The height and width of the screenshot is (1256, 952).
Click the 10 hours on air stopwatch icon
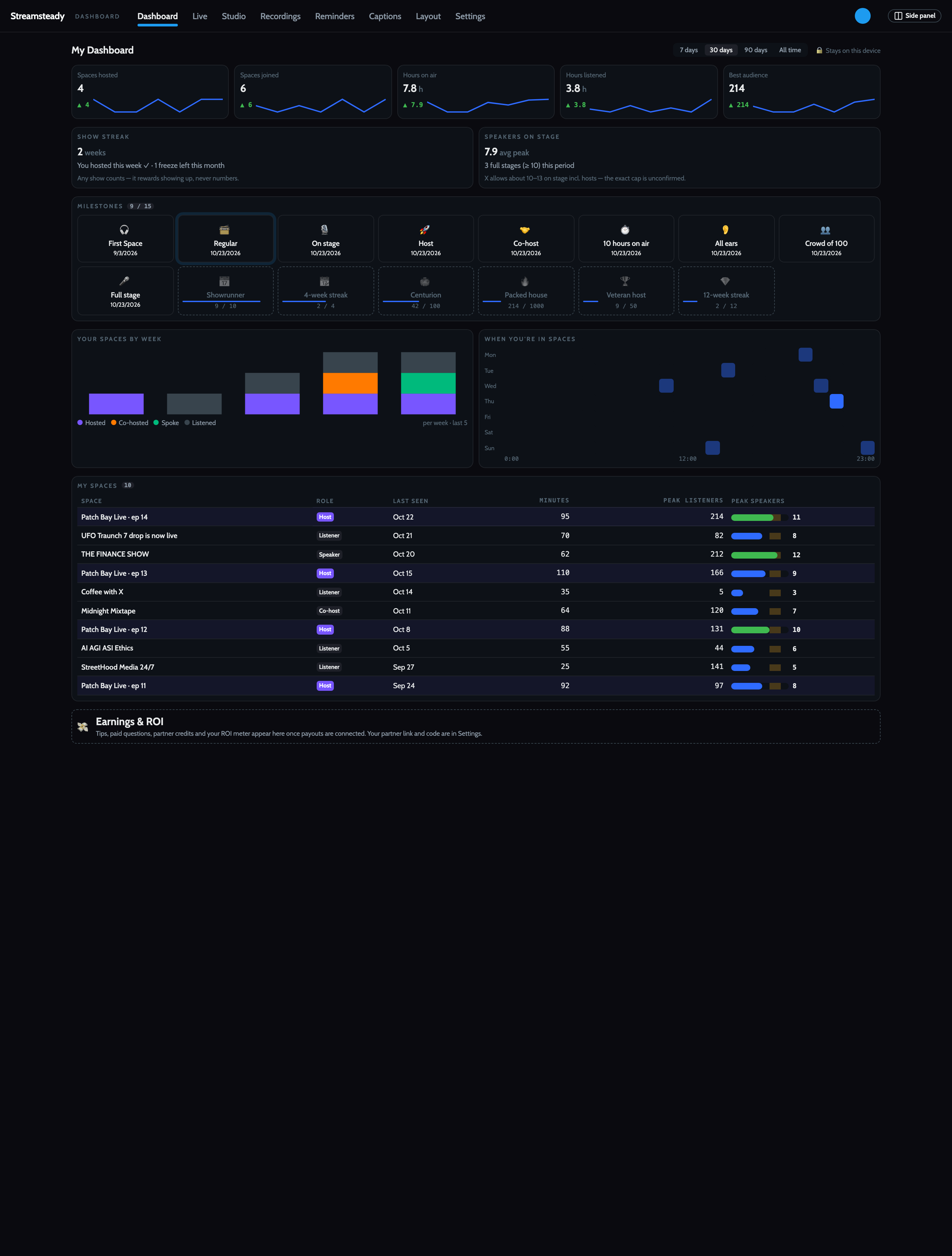(x=625, y=230)
